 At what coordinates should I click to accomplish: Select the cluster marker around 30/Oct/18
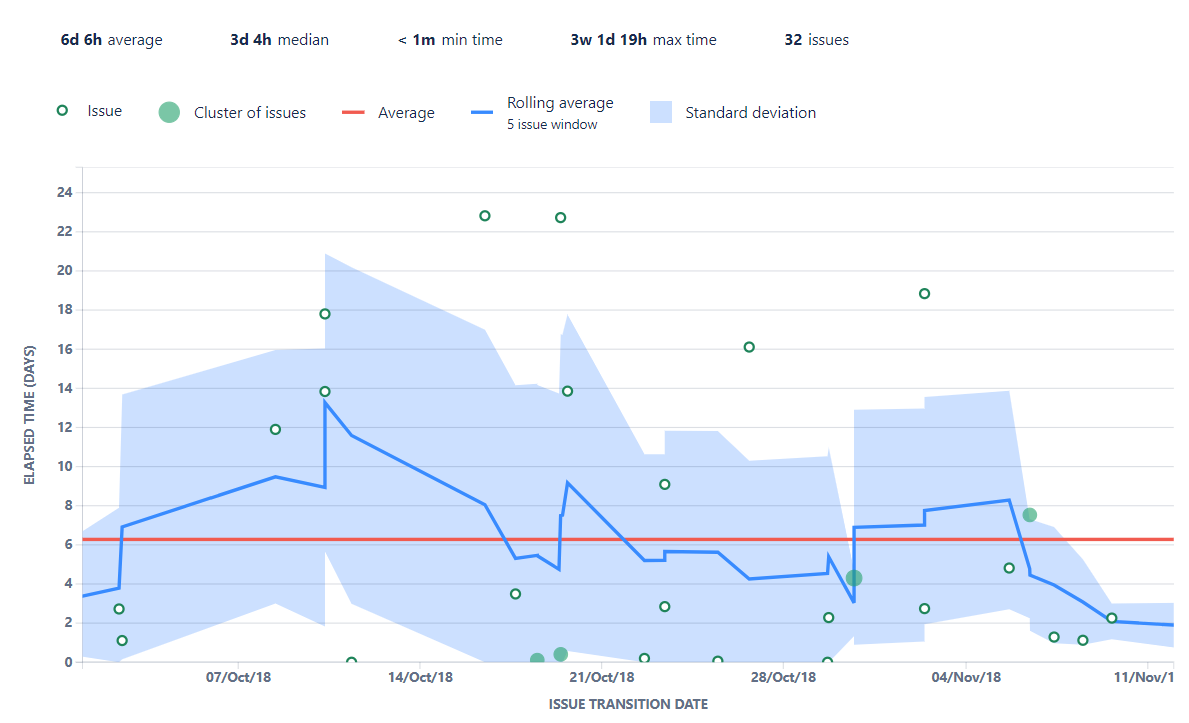point(853,578)
